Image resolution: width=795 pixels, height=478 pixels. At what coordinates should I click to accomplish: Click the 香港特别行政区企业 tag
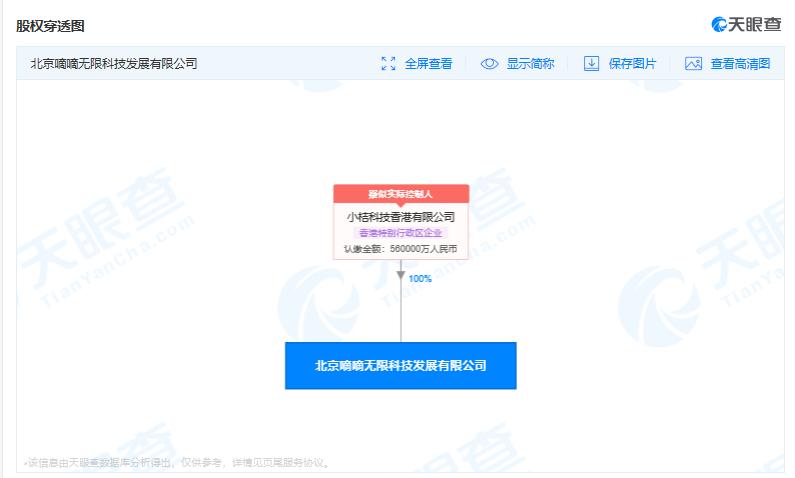coord(401,233)
